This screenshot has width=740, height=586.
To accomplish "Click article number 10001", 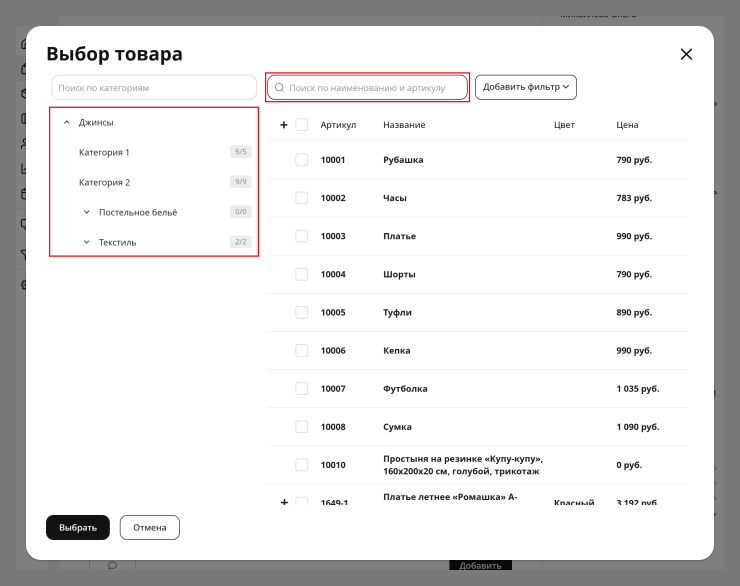I will coord(333,160).
